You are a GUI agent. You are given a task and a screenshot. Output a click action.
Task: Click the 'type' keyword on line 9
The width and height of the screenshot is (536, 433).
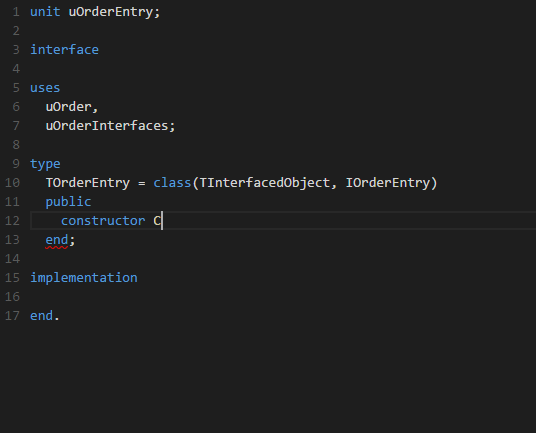(x=45, y=164)
